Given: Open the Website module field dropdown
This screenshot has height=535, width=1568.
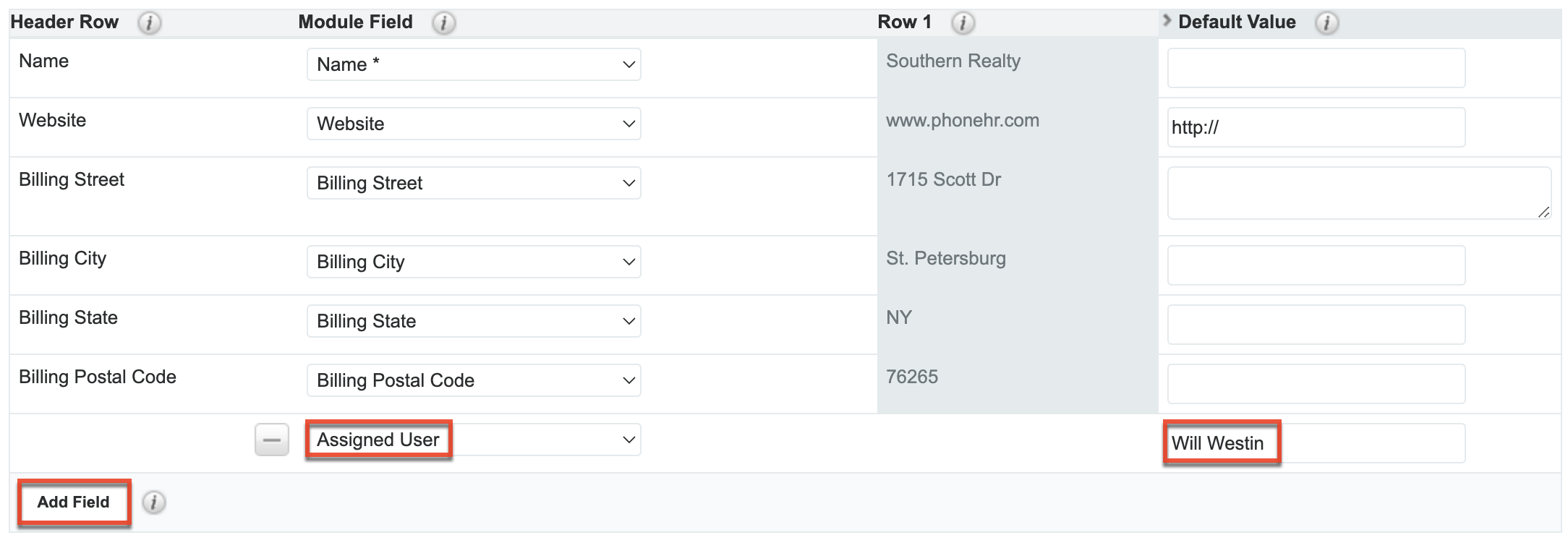Looking at the screenshot, I should (474, 124).
